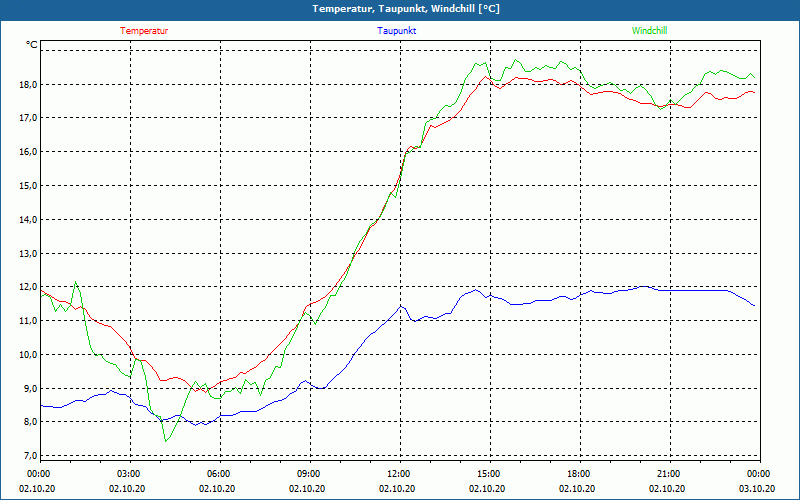The image size is (800, 500).
Task: Click the blue Taupunkt legend label
Action: coord(396,31)
